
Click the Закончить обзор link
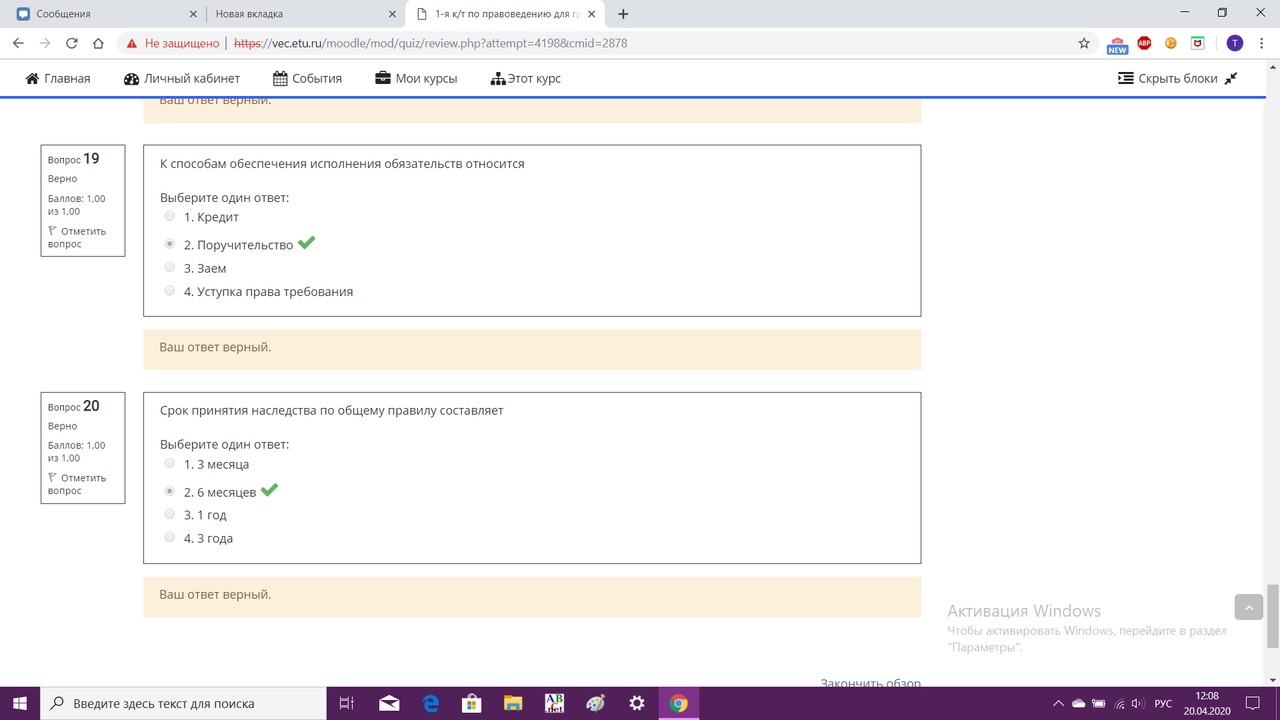(870, 683)
